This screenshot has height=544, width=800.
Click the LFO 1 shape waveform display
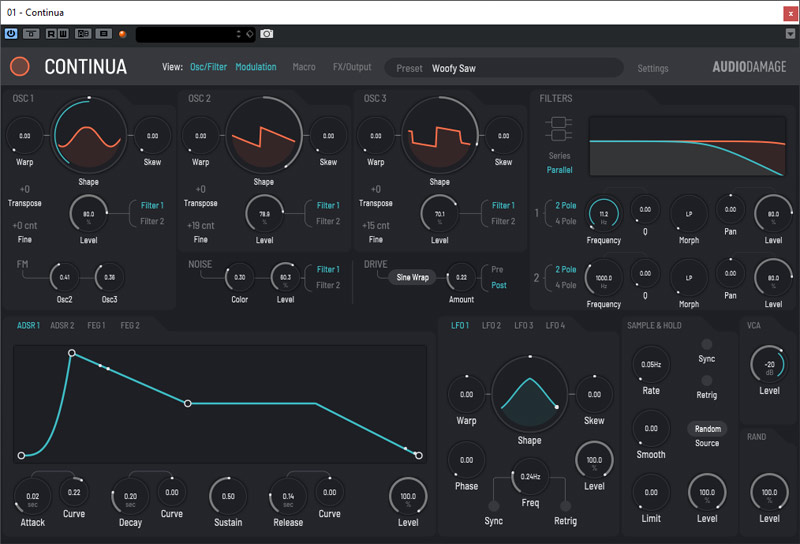[529, 394]
